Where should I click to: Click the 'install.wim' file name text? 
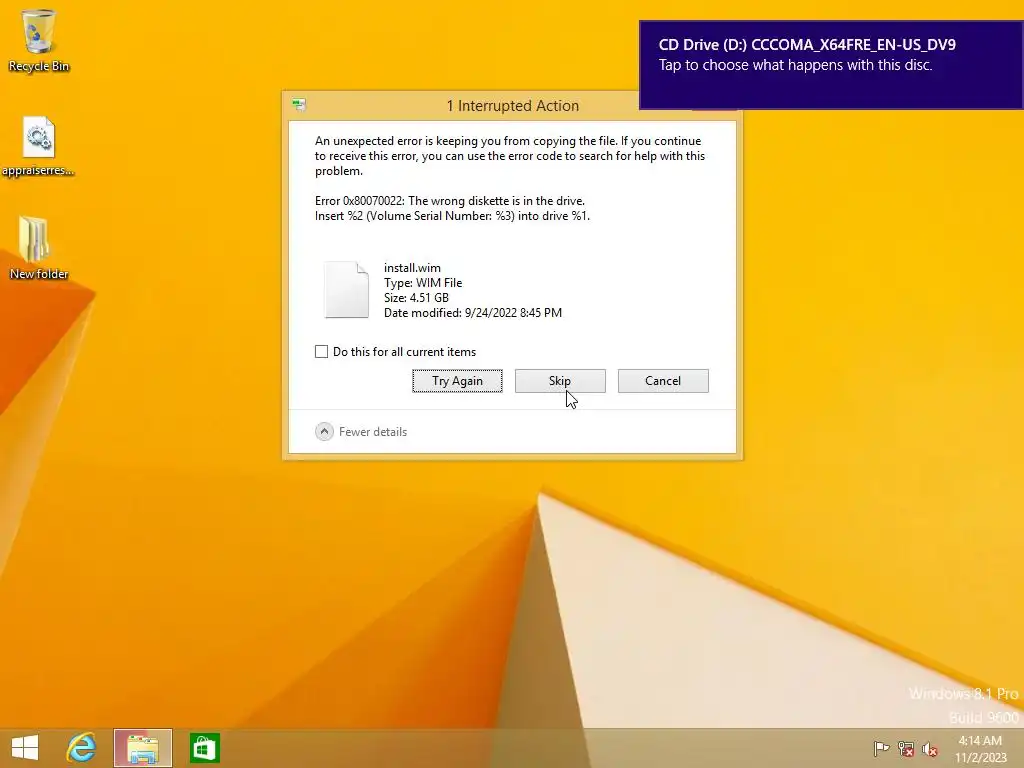[412, 268]
